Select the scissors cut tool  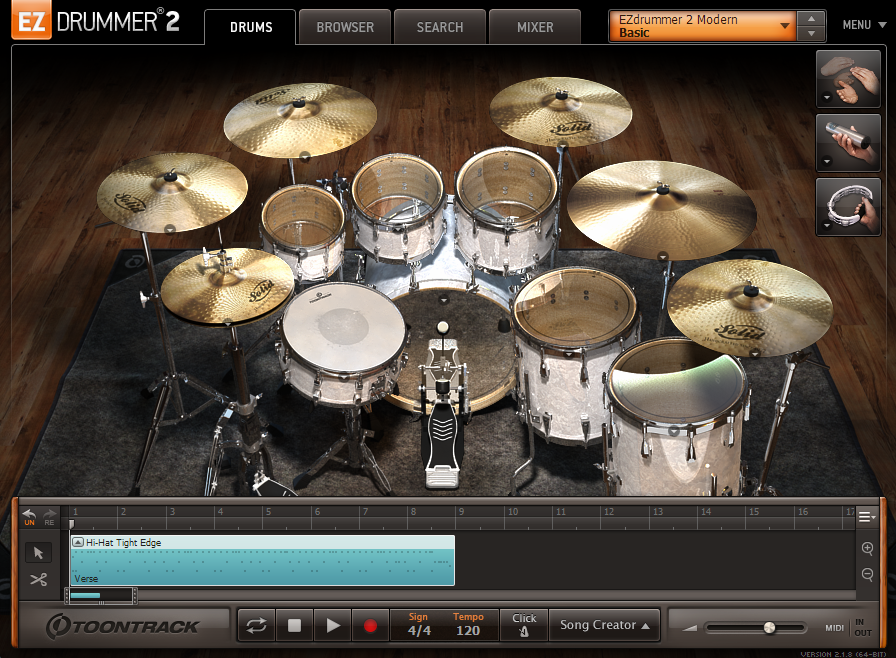pos(38,580)
